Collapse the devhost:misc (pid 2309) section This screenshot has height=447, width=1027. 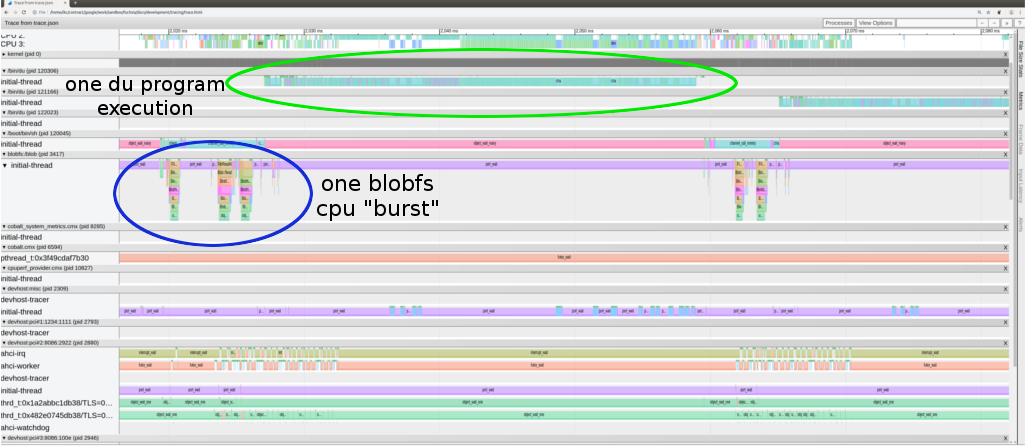[4, 289]
